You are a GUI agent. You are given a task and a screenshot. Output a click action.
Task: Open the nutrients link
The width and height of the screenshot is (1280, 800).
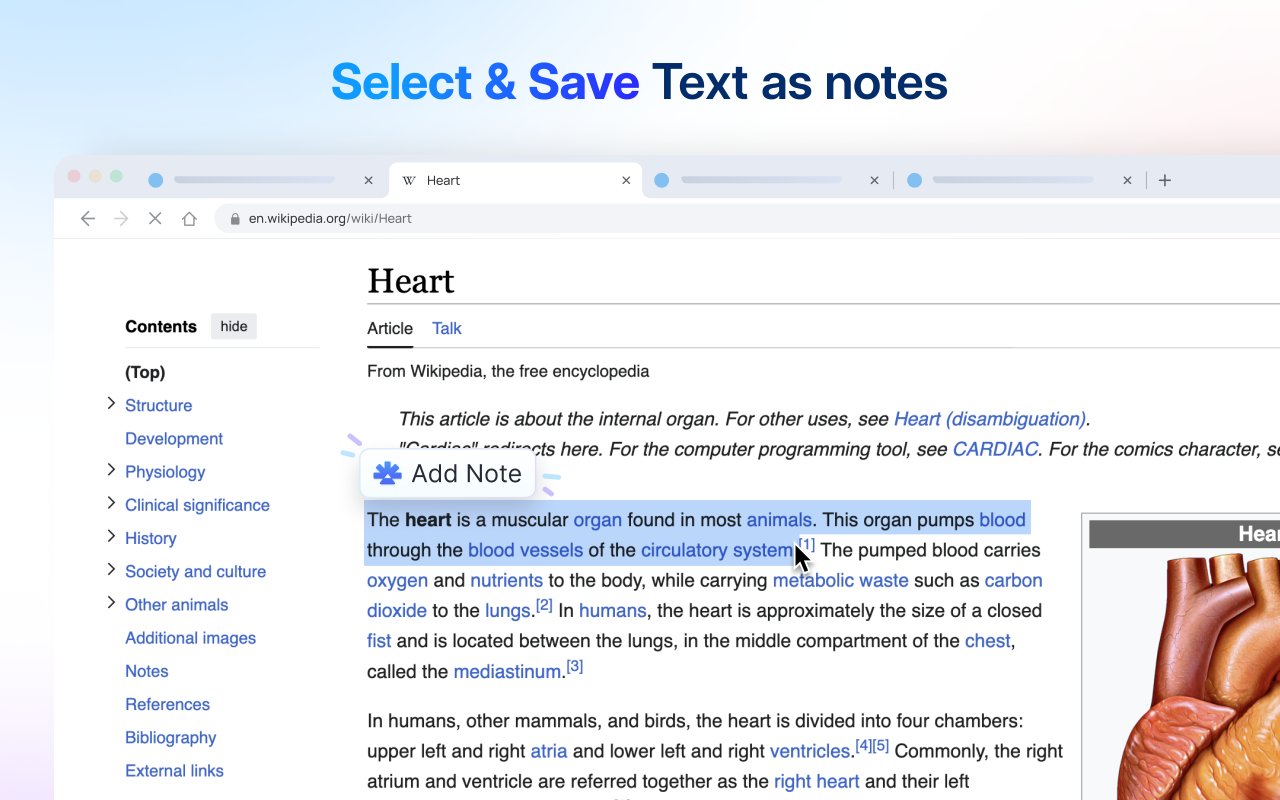click(x=506, y=580)
